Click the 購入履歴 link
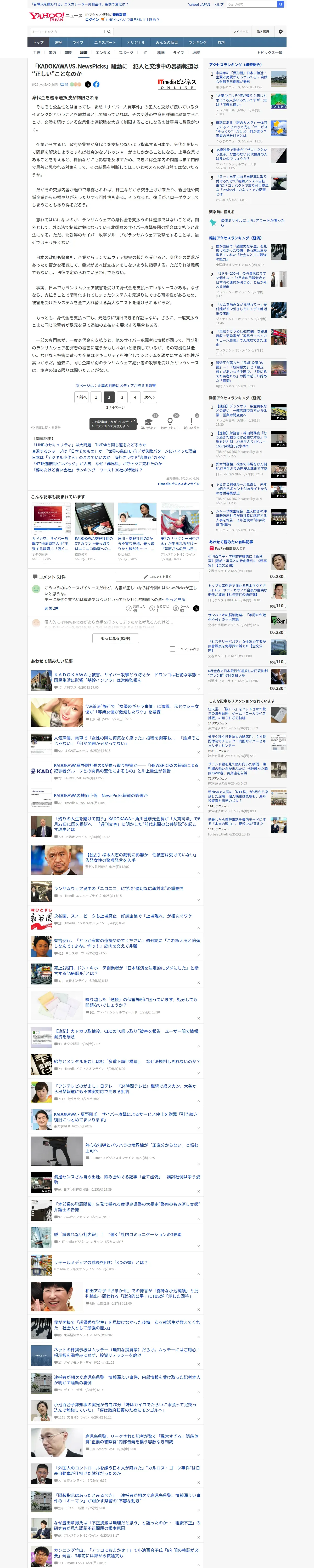The height and width of the screenshot is (1568, 314). pyautogui.click(x=263, y=32)
